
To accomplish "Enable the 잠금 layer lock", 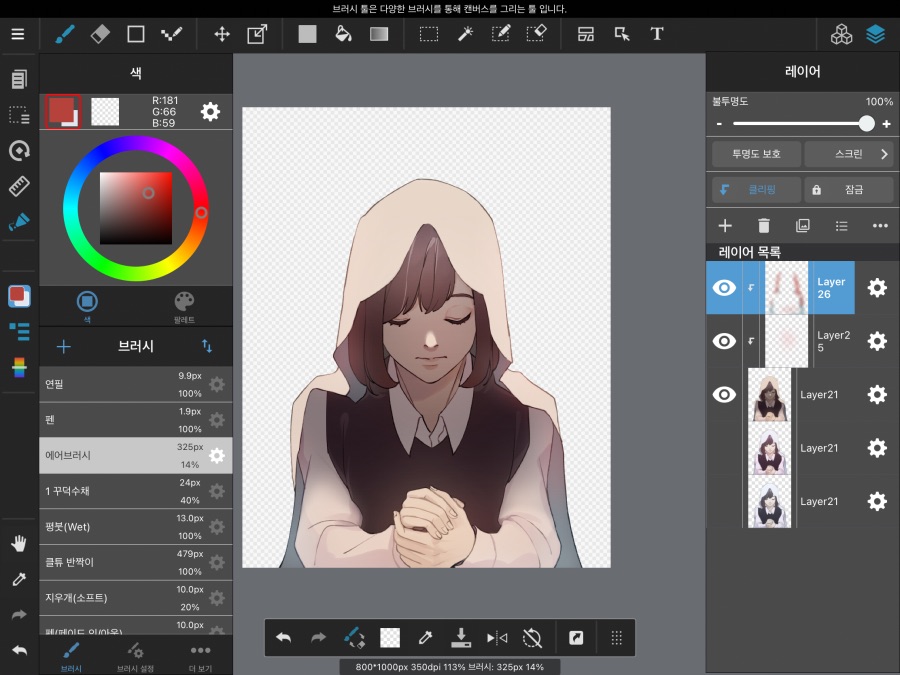I will coord(851,189).
